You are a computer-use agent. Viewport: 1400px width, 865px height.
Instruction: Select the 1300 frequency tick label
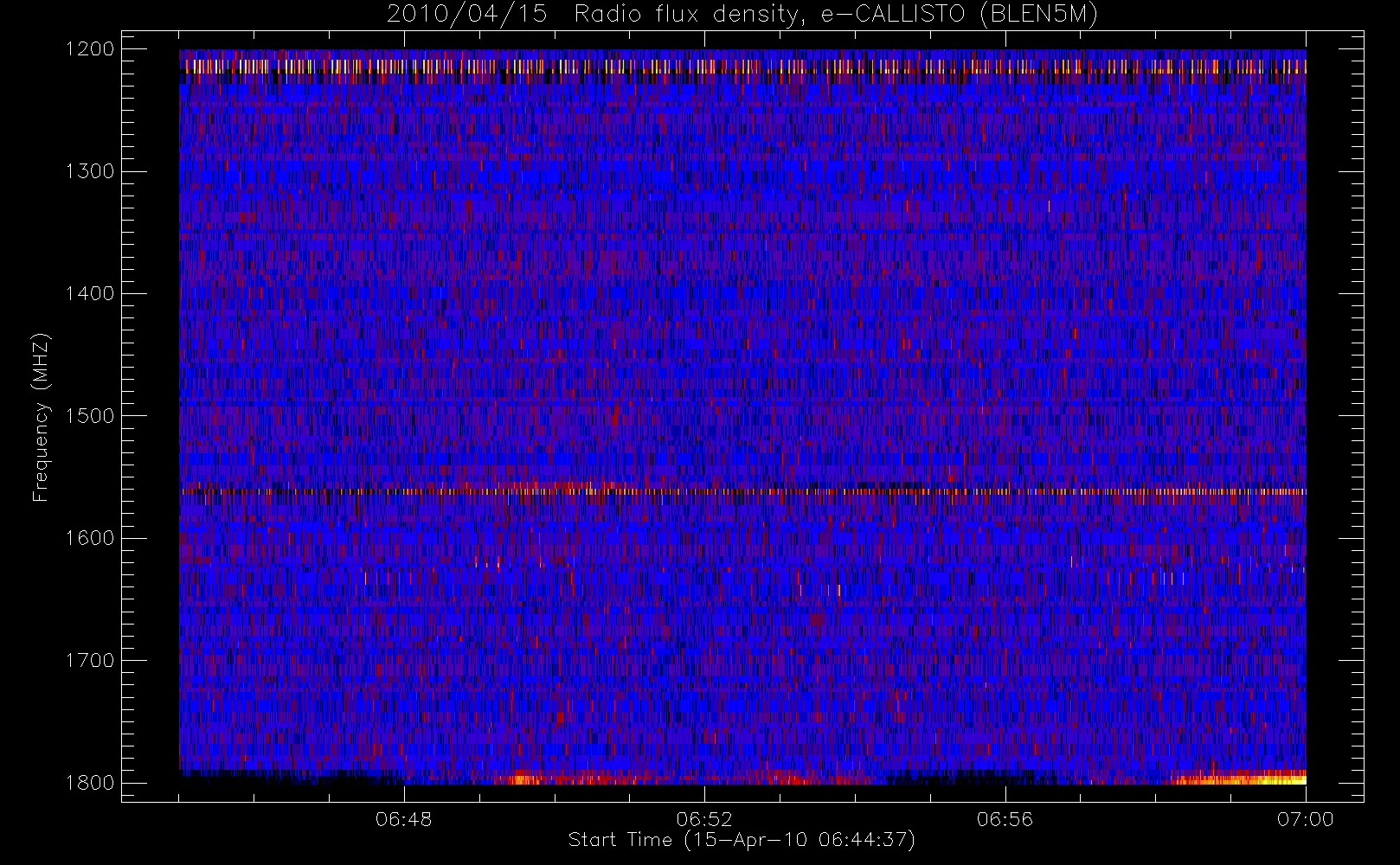[91, 171]
